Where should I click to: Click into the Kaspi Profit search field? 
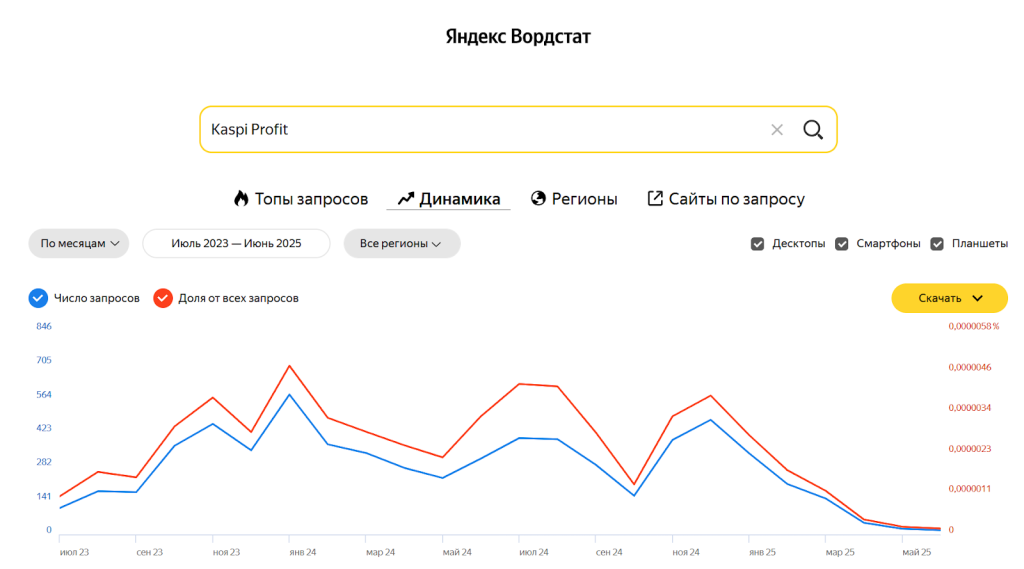480,130
